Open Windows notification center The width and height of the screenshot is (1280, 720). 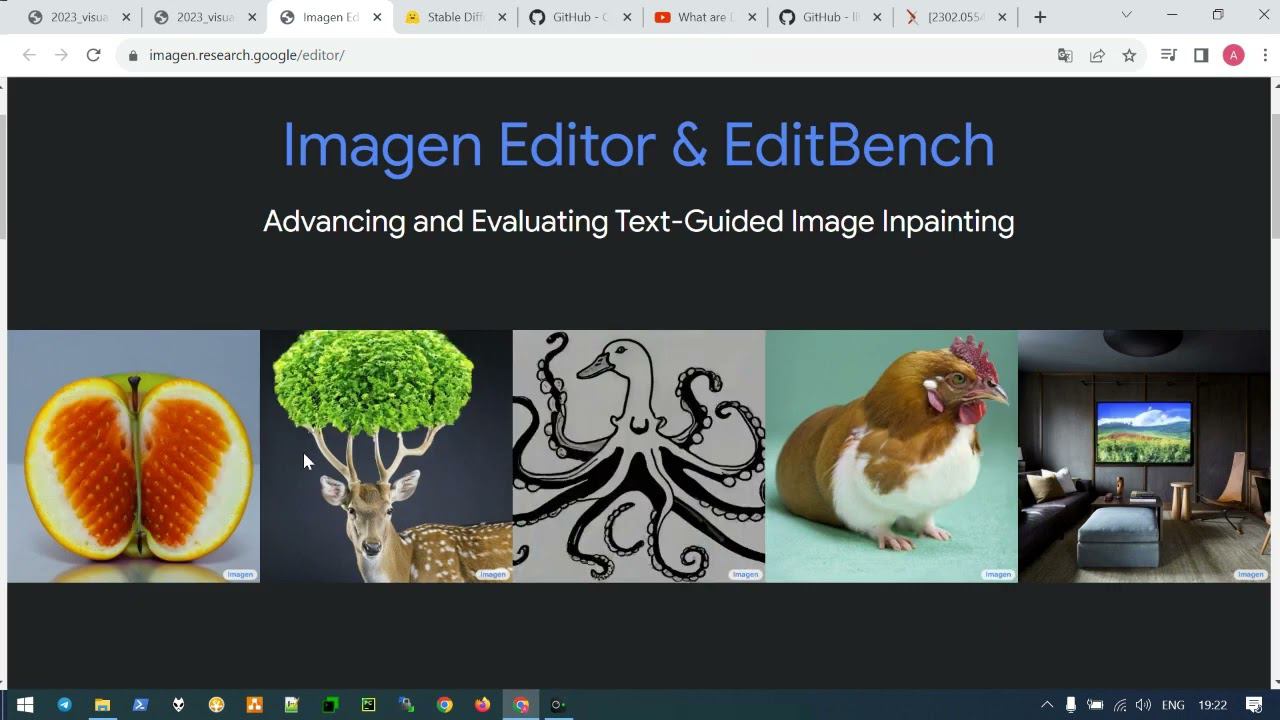(x=1254, y=705)
